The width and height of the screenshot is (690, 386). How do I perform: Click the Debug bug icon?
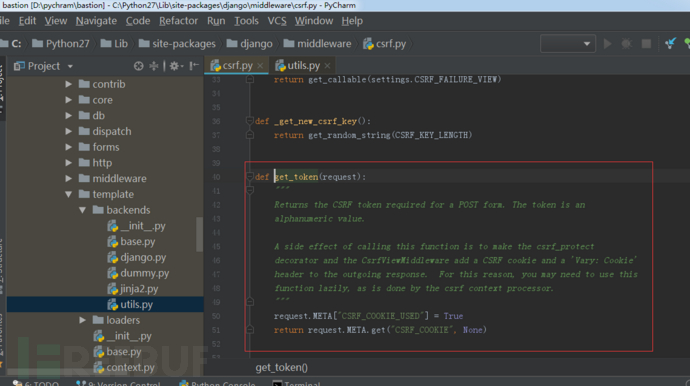pyautogui.click(x=627, y=44)
